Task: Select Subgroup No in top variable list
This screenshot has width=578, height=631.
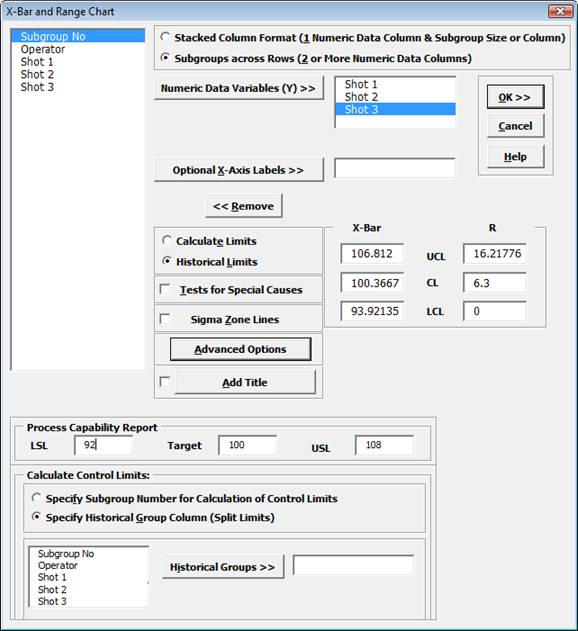Action: click(78, 36)
